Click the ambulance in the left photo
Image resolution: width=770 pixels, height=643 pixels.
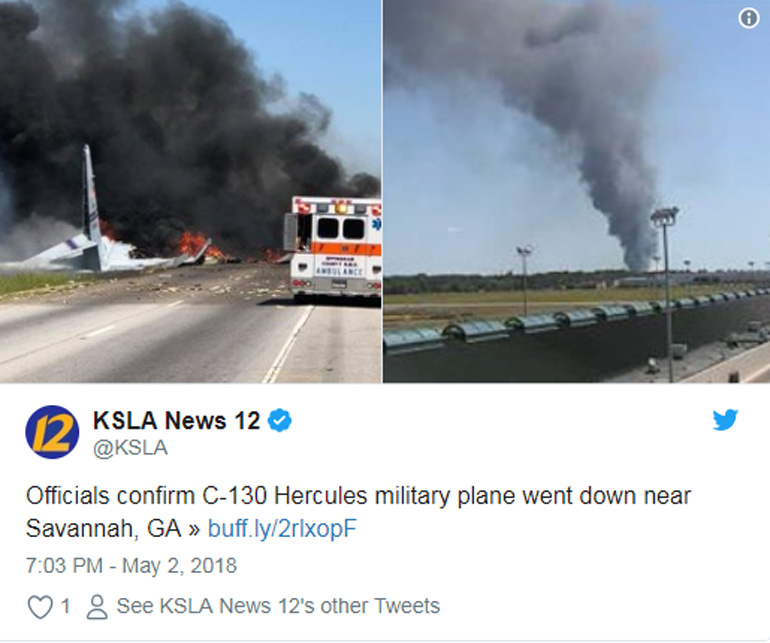coord(332,248)
